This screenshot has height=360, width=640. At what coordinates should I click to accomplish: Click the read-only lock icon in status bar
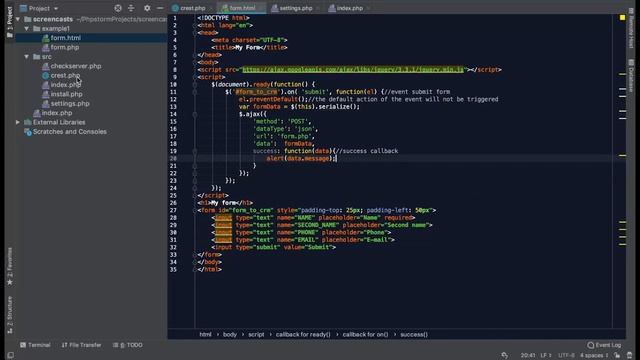(x=617, y=356)
